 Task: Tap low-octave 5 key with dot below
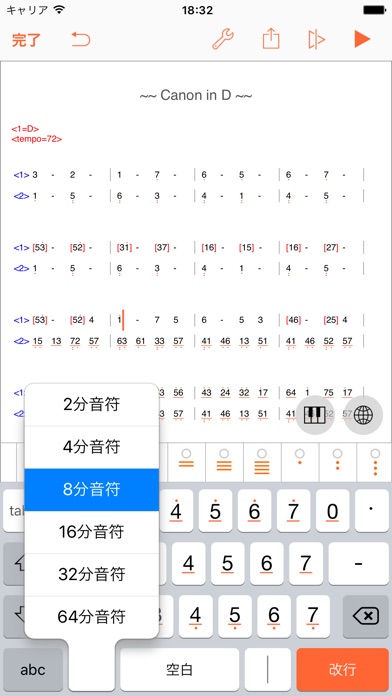(x=235, y=616)
